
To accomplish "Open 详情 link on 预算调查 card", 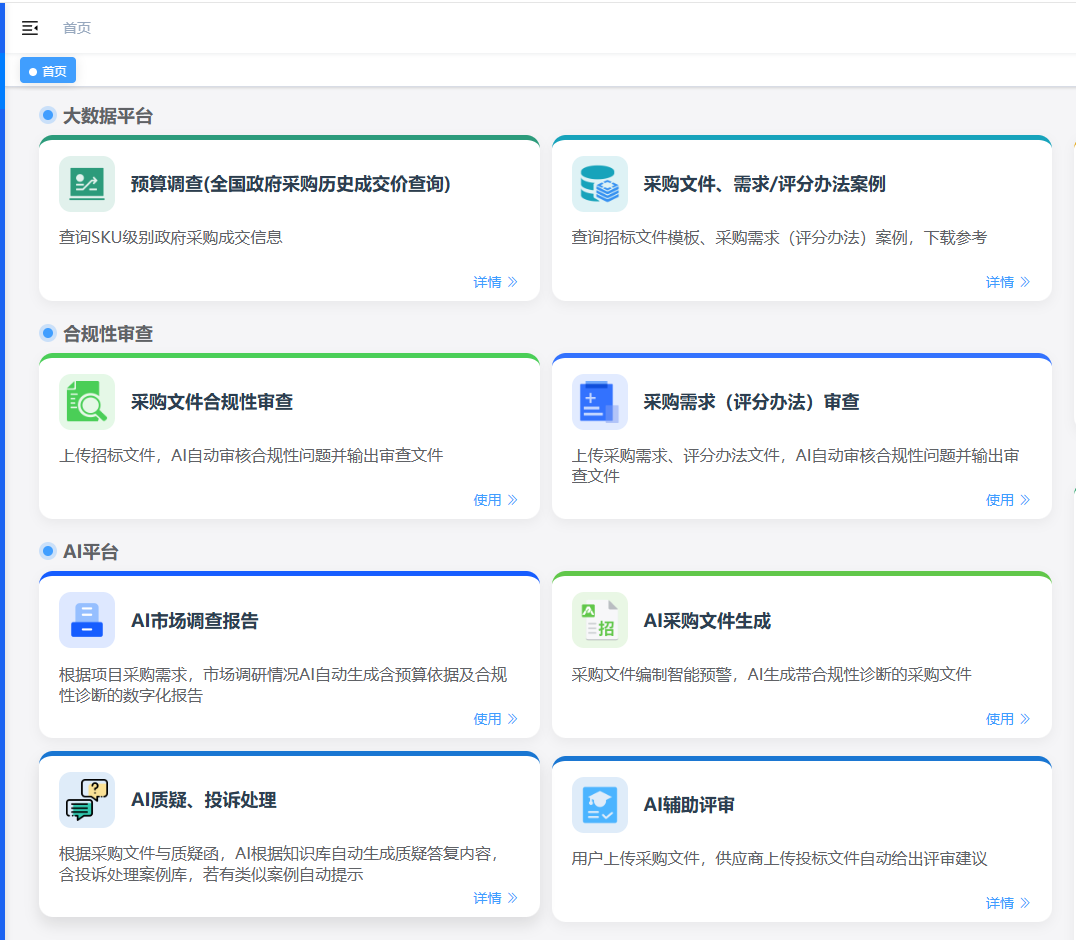I will tap(495, 282).
